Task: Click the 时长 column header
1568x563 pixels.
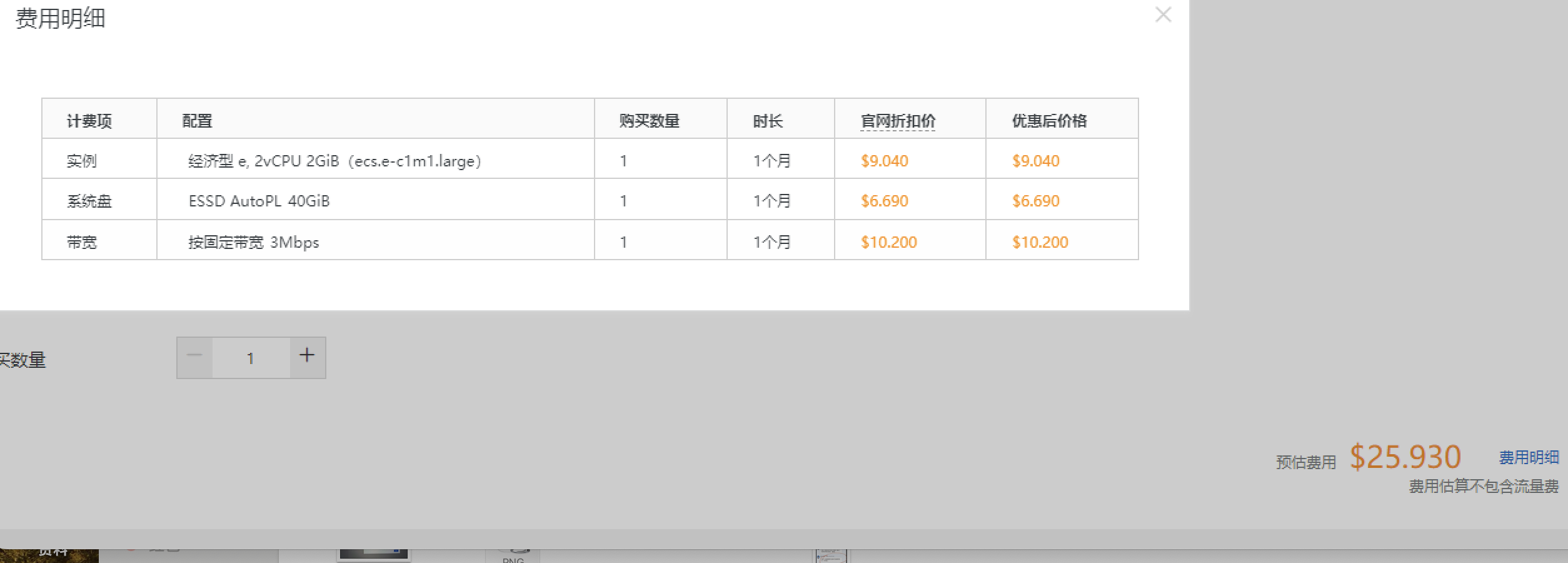Action: click(768, 121)
